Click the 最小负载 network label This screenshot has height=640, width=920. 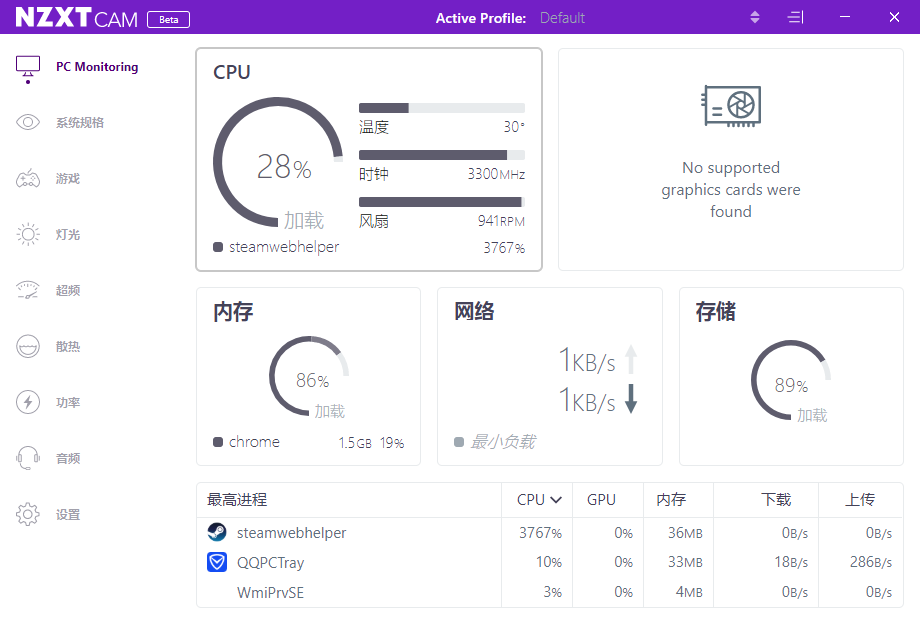tap(503, 442)
